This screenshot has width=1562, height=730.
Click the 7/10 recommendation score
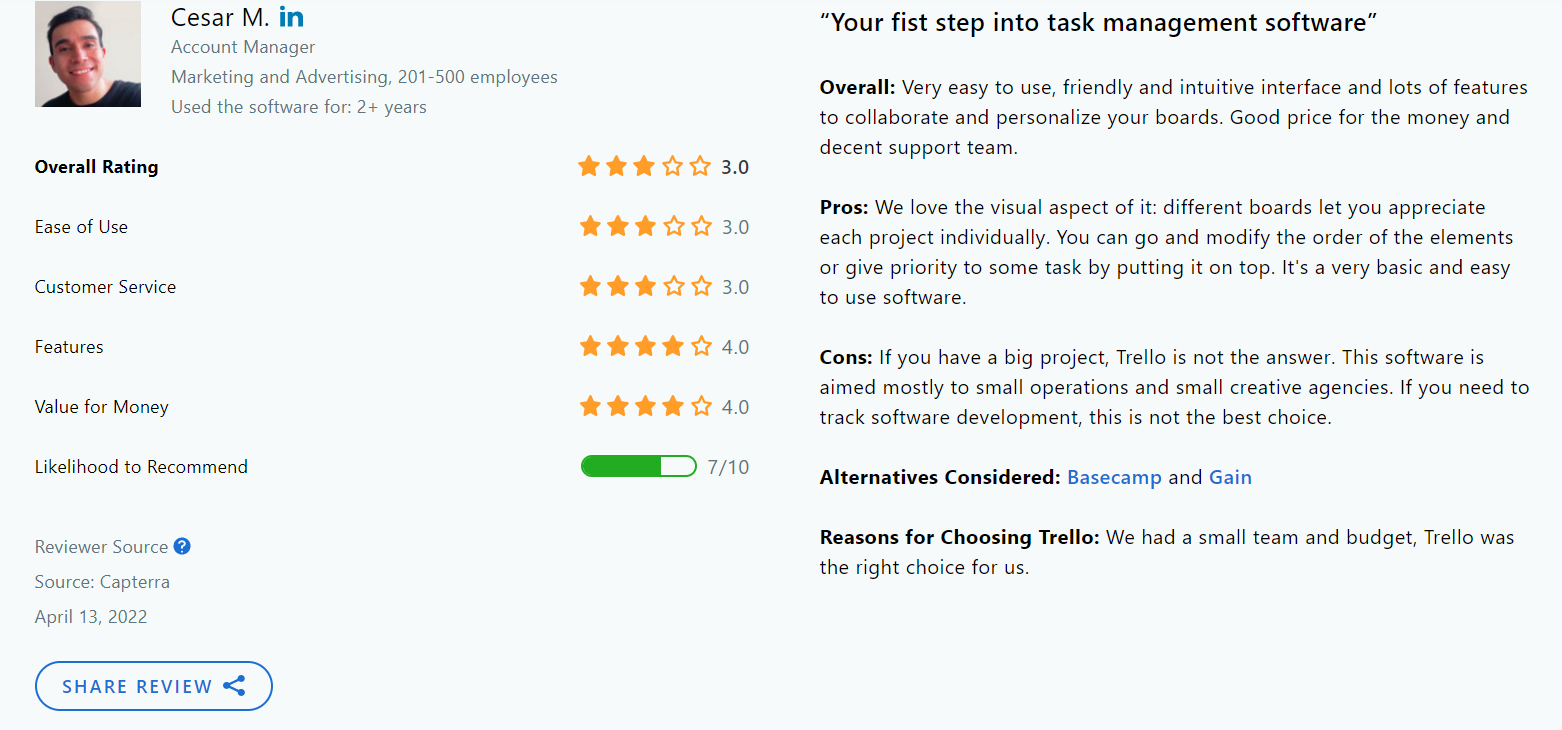click(728, 466)
